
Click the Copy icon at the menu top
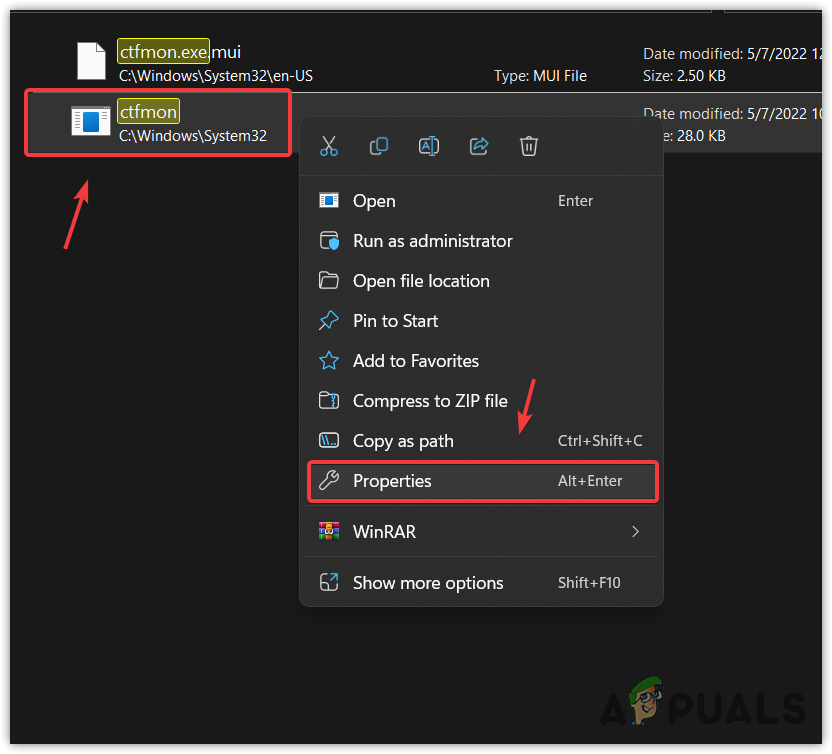point(379,146)
